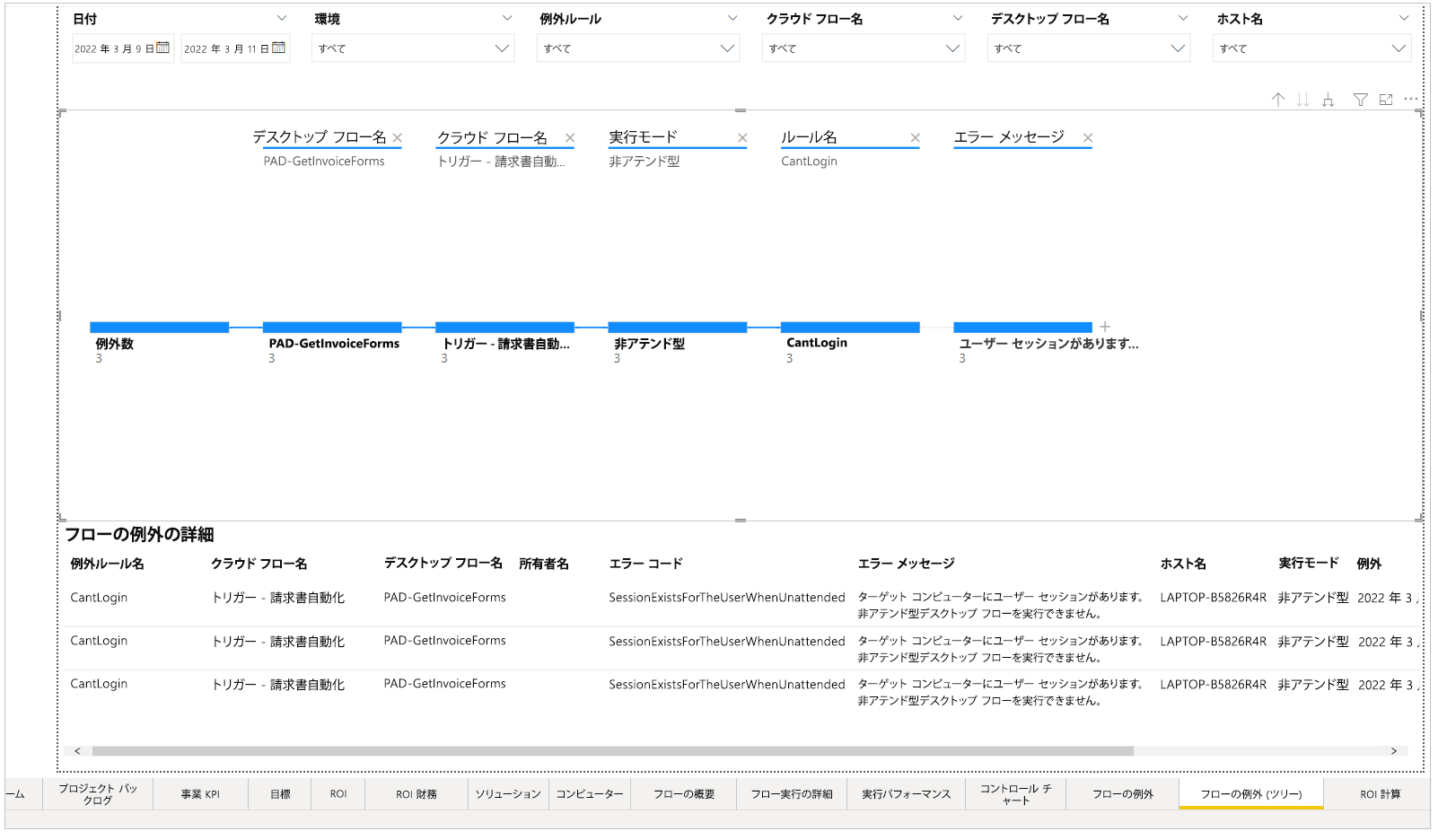The width and height of the screenshot is (1438, 840).
Task: Switch to ROI 財務 tab
Action: pyautogui.click(x=416, y=794)
